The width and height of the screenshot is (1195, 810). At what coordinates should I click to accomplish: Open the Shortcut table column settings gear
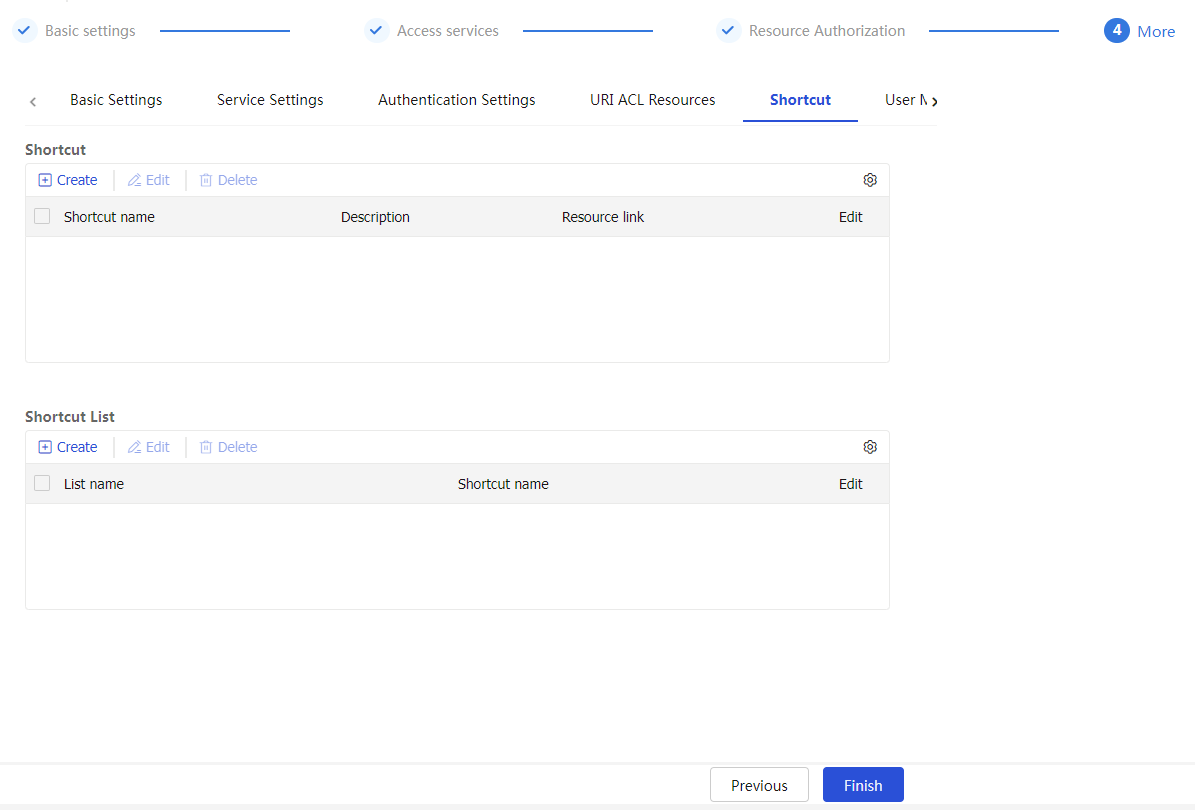pos(870,180)
